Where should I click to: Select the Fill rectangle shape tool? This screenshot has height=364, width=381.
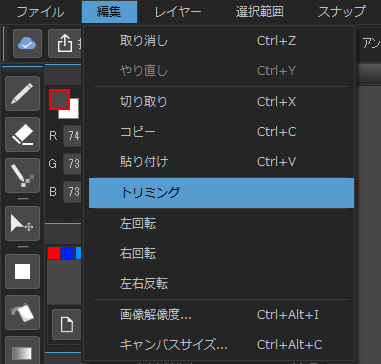pyautogui.click(x=23, y=271)
